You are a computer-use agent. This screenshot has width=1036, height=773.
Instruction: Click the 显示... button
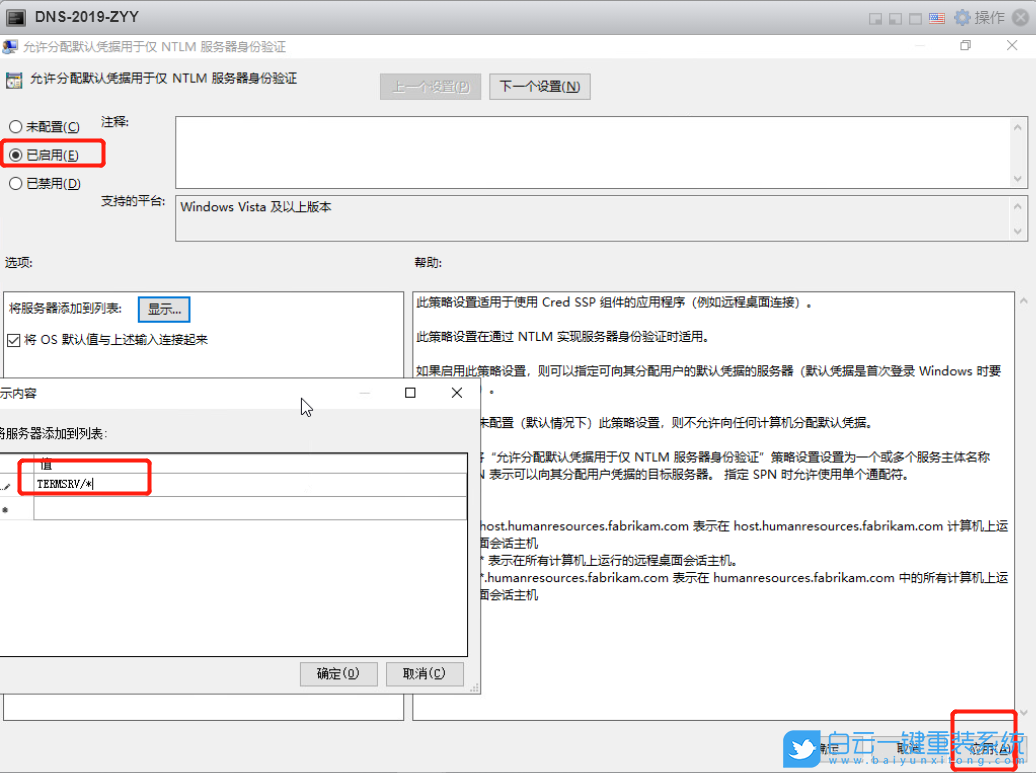click(163, 309)
